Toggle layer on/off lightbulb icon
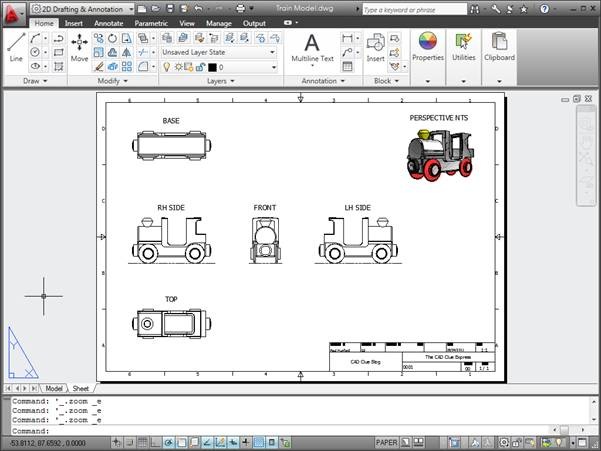Screen dimensions: 601x451 tap(167, 67)
